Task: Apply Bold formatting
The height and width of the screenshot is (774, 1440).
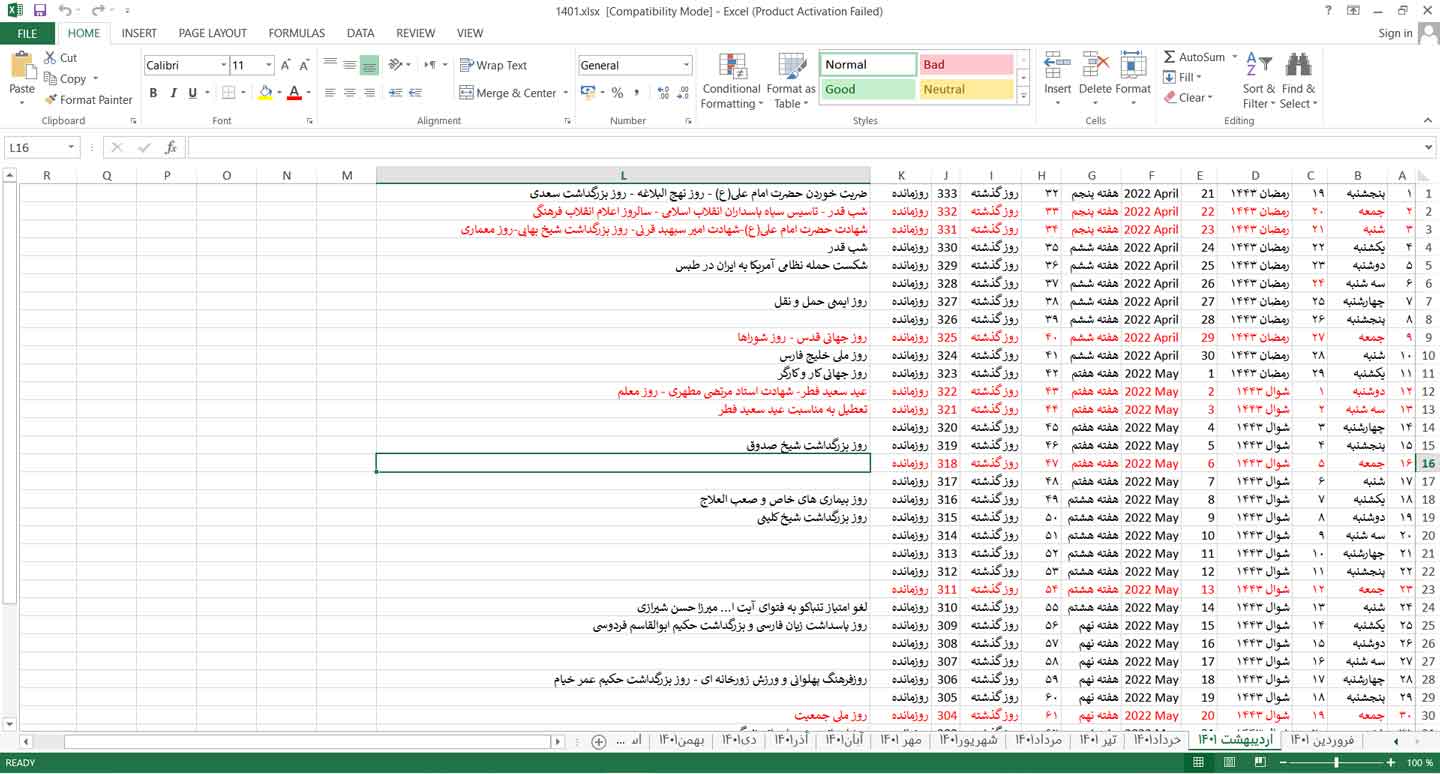Action: [x=153, y=93]
